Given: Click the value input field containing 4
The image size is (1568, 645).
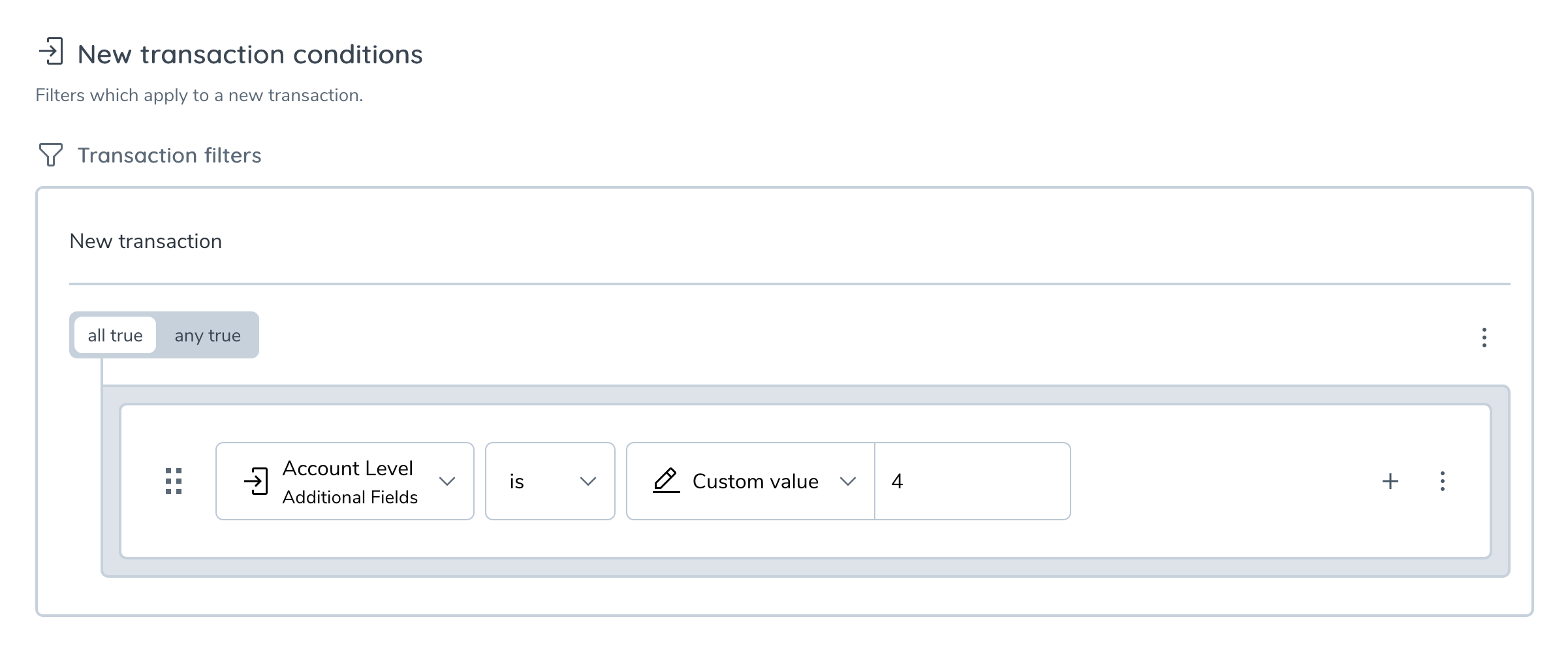Looking at the screenshot, I should pos(971,481).
